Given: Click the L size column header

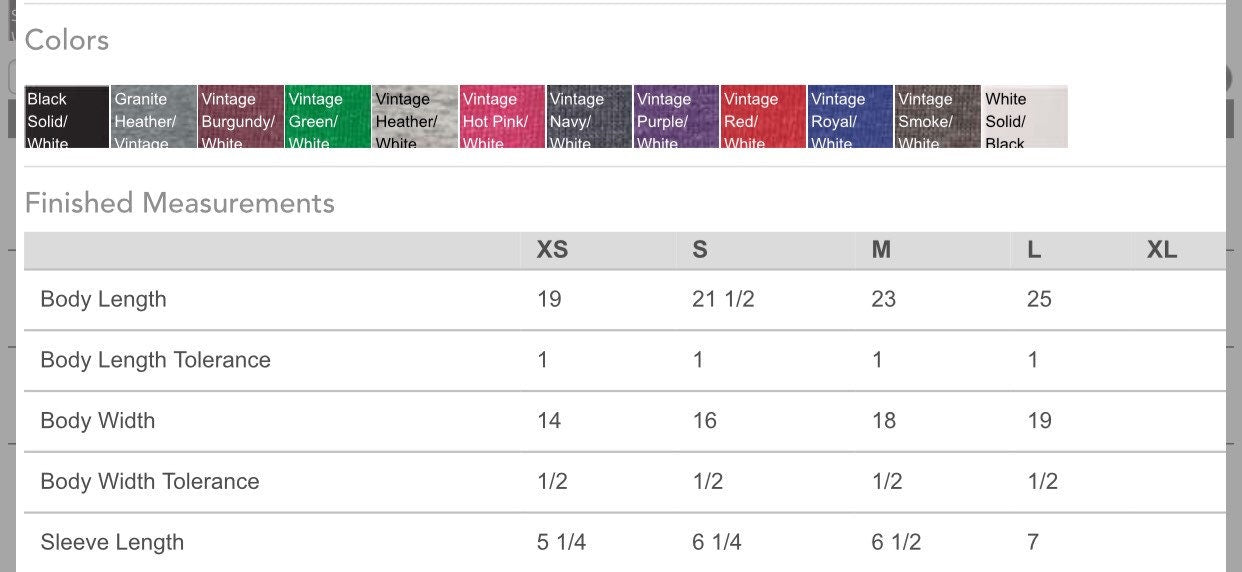Looking at the screenshot, I should click(1034, 250).
